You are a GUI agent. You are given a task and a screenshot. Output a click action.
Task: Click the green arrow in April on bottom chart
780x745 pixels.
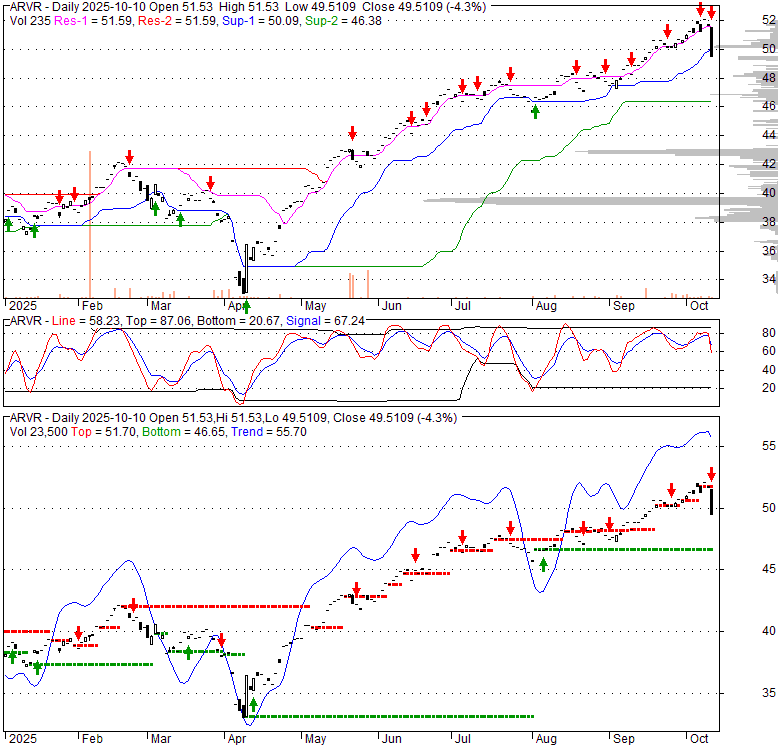coord(253,704)
